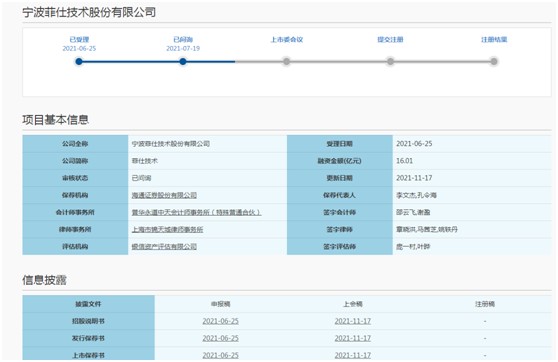Viewport: 558px width, 362px height.
Task: Click the 签字评估师 label cell
Action: (x=340, y=246)
